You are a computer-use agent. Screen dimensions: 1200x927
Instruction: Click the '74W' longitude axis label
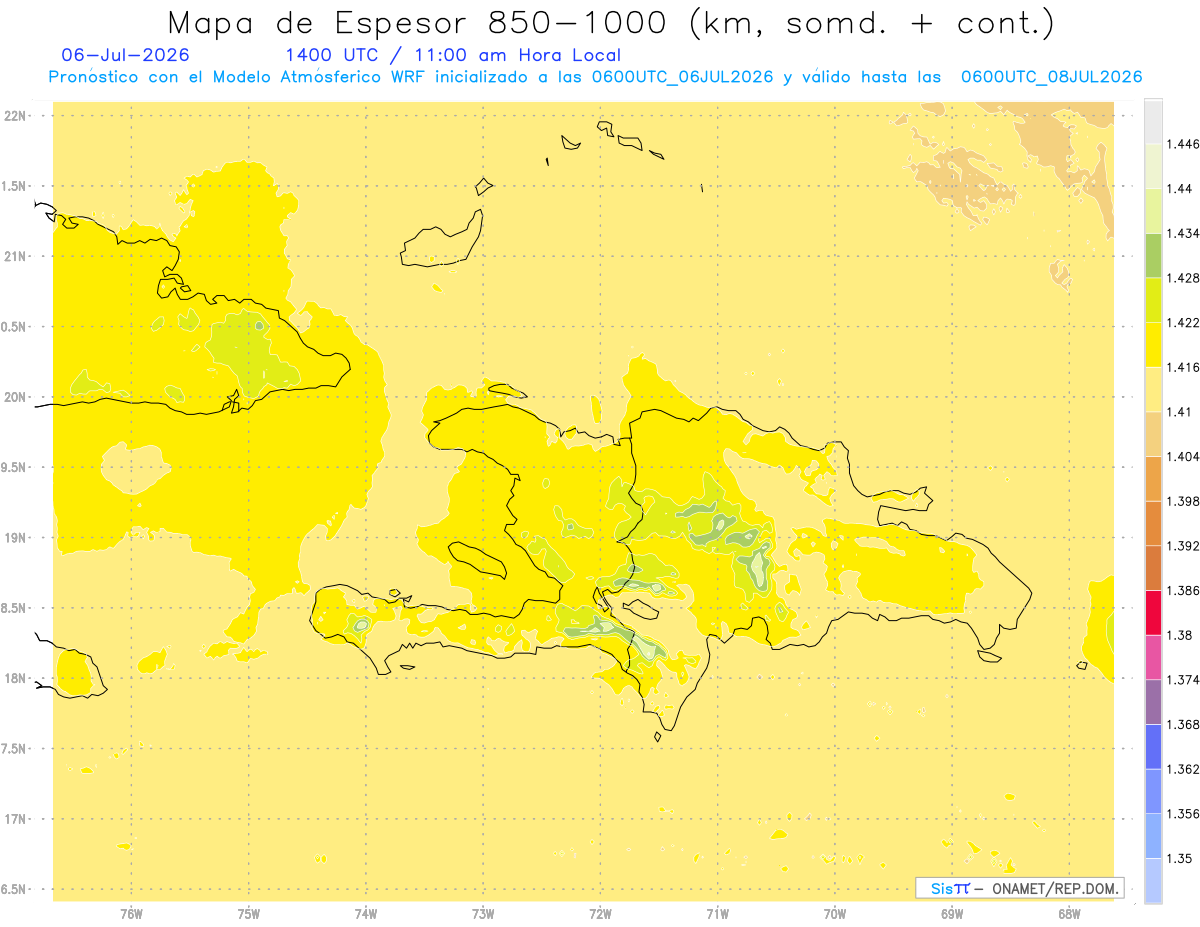(366, 913)
